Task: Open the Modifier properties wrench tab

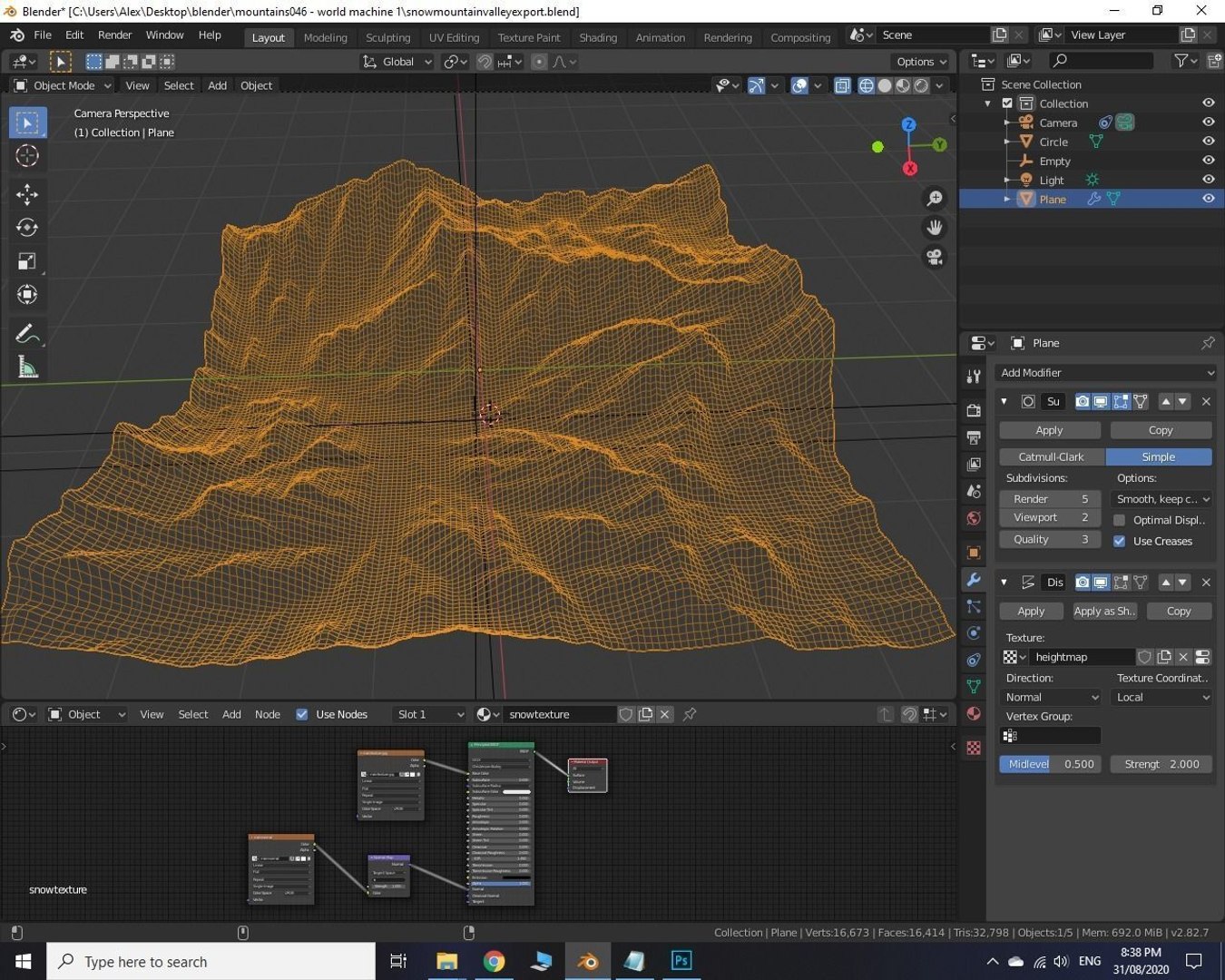Action: pyautogui.click(x=974, y=580)
